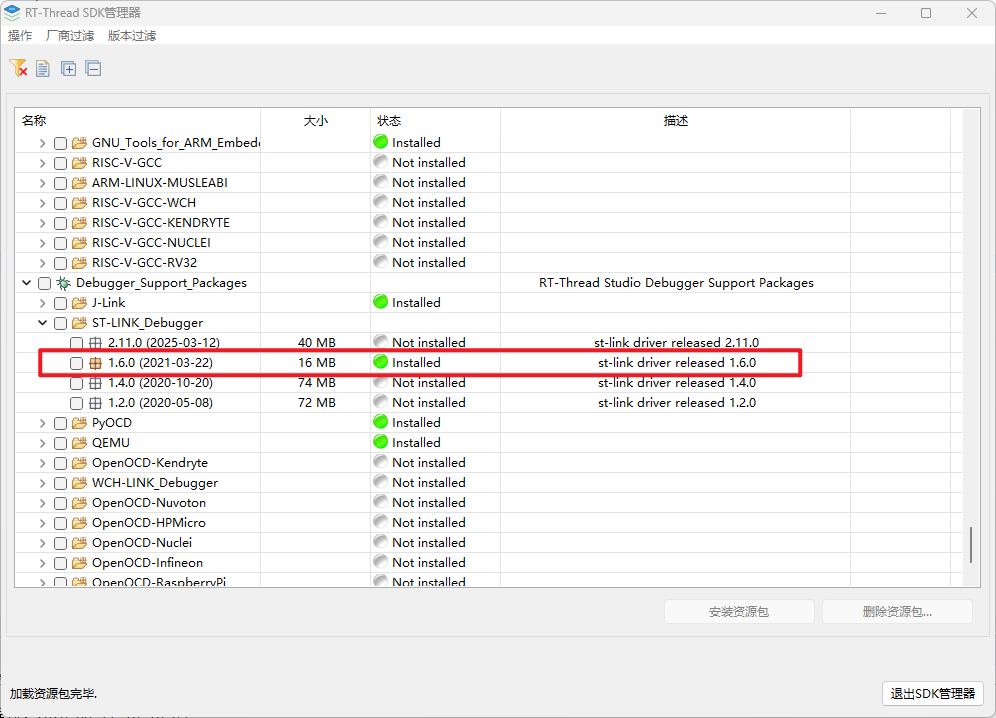Click the folder icon of ST-LINK_Debugger
This screenshot has width=996, height=718.
(79, 323)
